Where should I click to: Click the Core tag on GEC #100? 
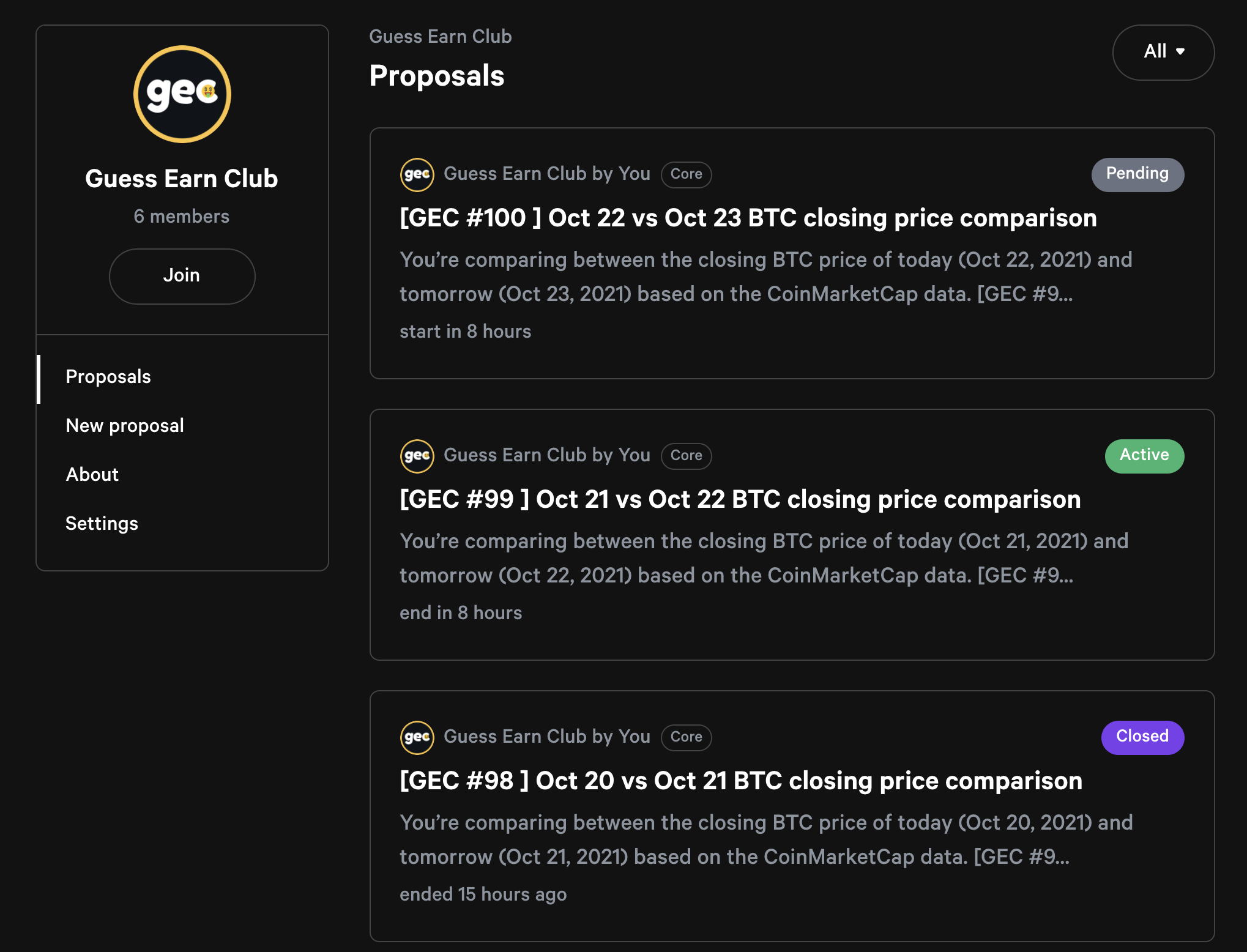(x=686, y=174)
